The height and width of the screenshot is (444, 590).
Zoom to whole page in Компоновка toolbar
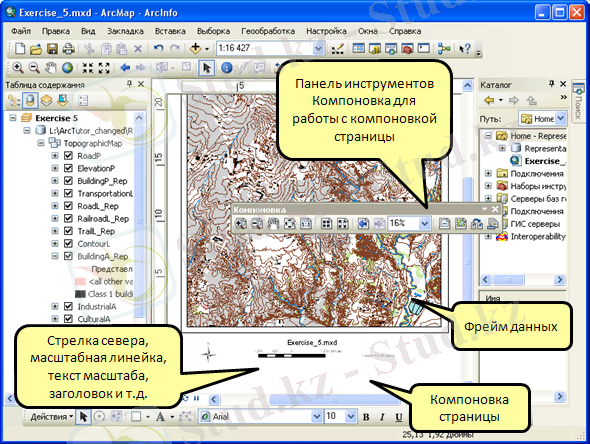click(x=289, y=224)
